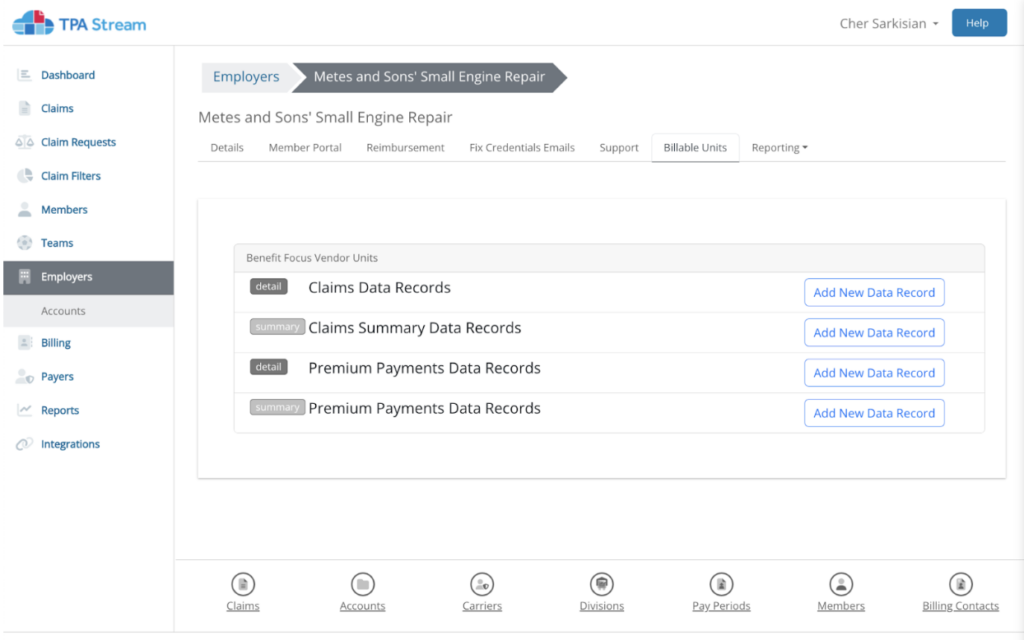
Task: Add new Claims Summary data record
Action: [874, 333]
